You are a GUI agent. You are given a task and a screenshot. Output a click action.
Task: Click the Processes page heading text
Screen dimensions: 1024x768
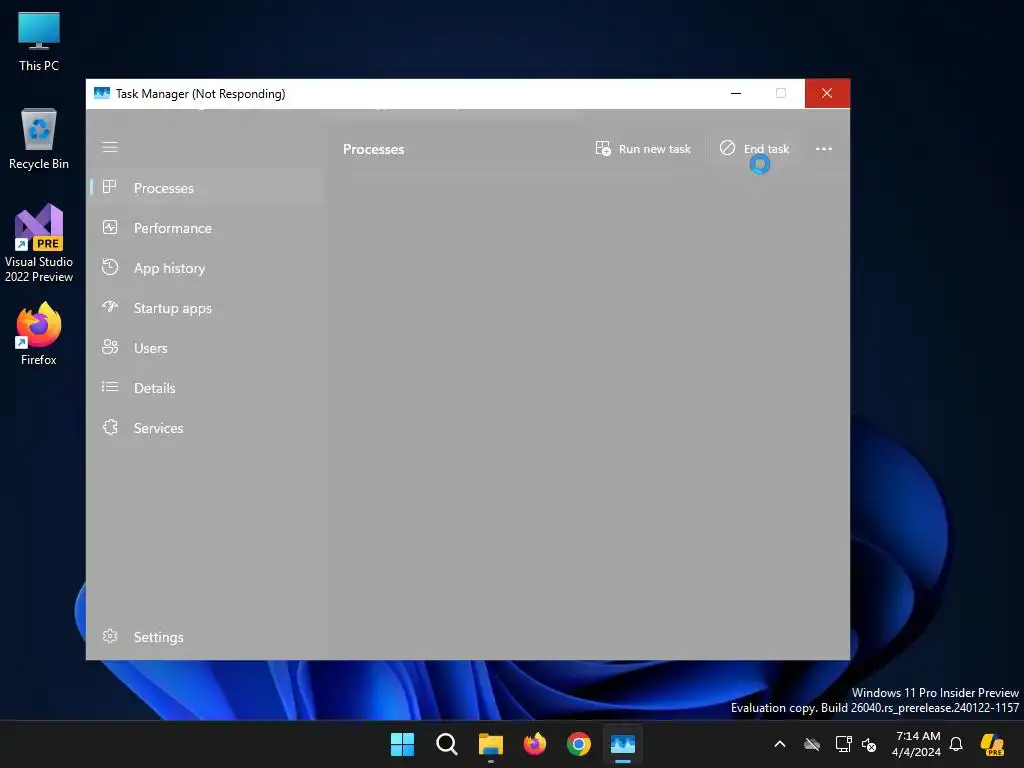(374, 150)
